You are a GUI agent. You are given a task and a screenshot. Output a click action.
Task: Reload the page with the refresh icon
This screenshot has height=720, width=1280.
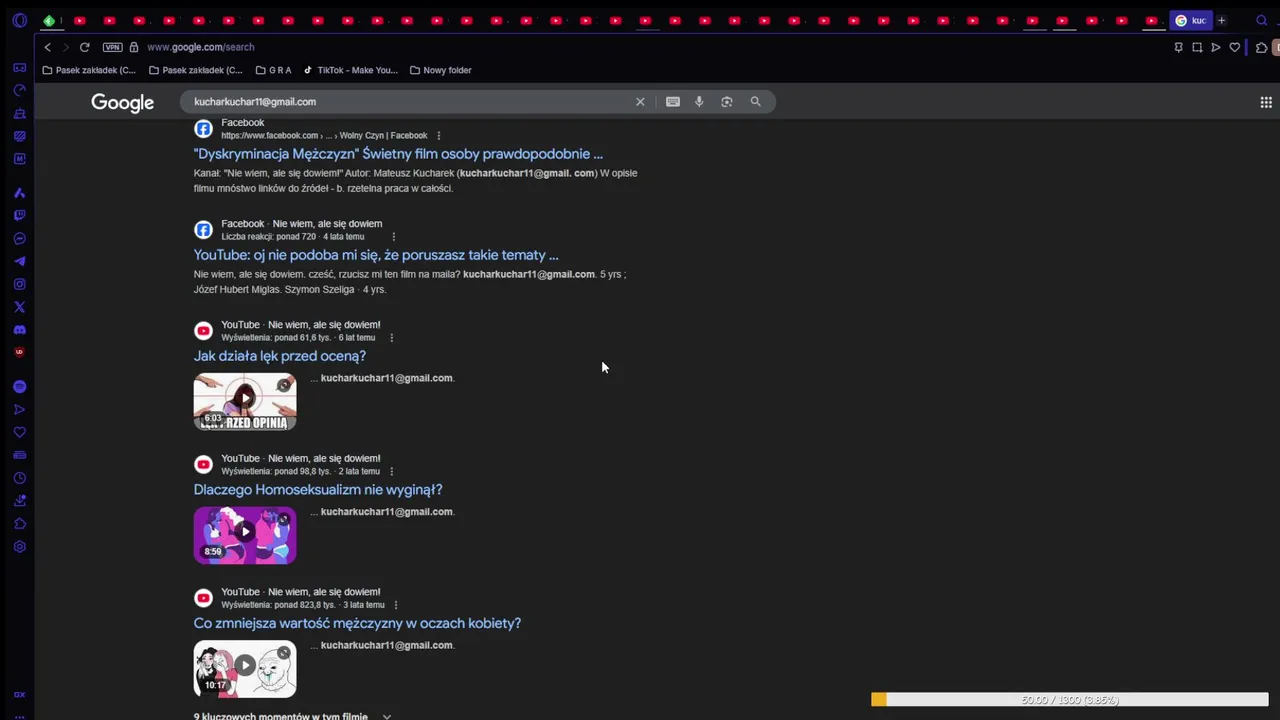[x=84, y=47]
